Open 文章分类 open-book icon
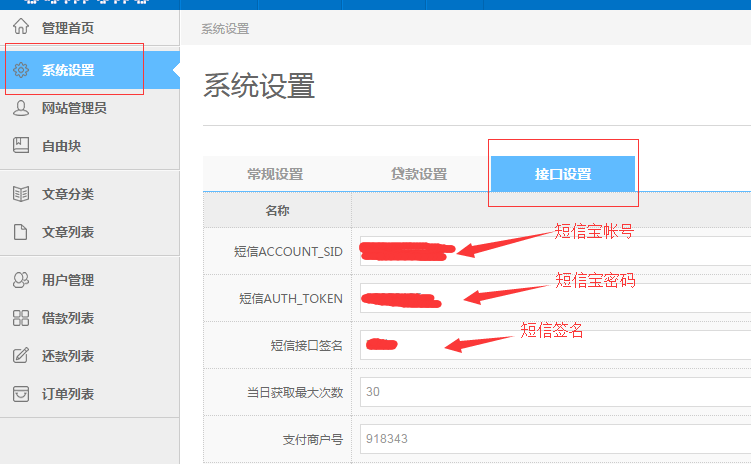The height and width of the screenshot is (464, 751). coord(20,194)
